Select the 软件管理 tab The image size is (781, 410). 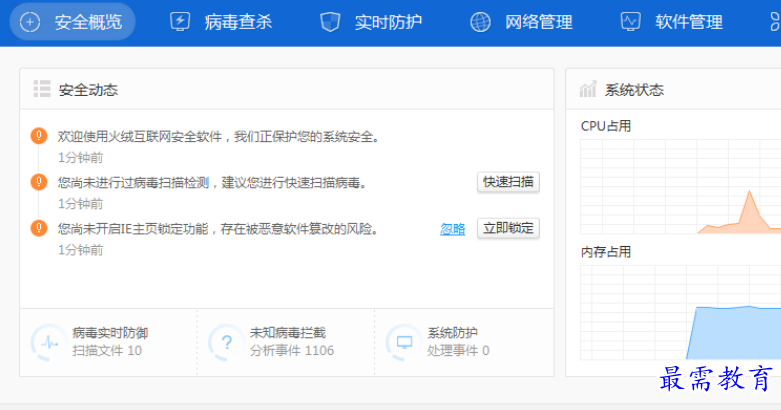[x=672, y=22]
